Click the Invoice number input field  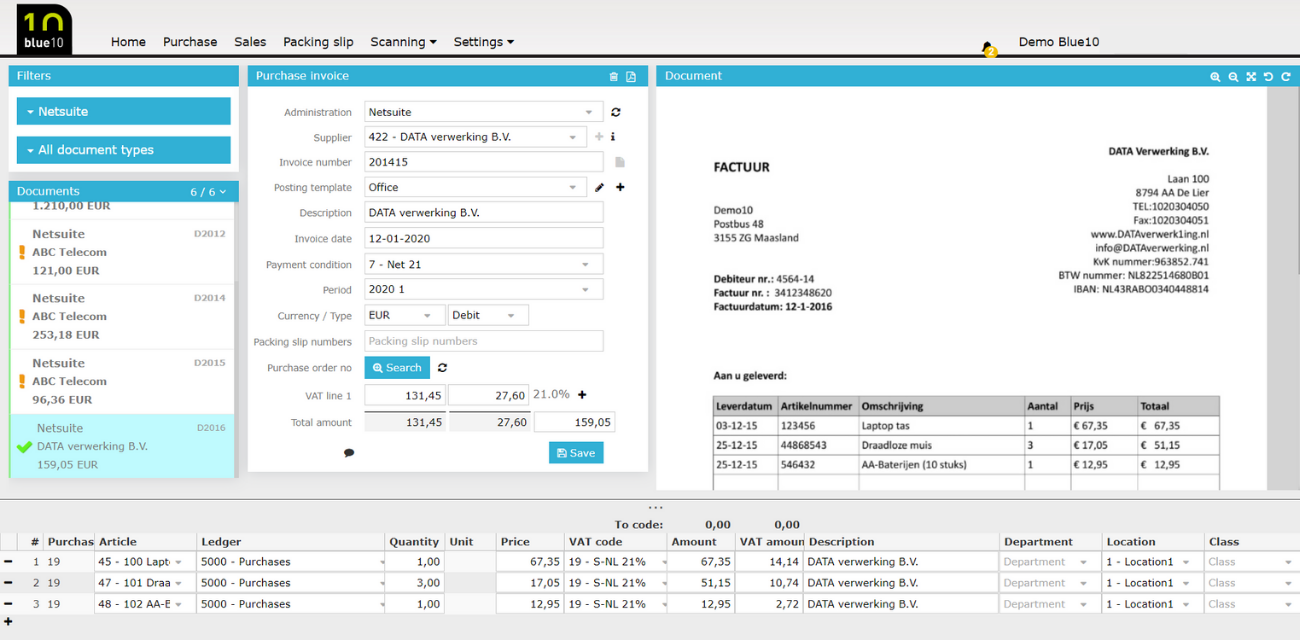[484, 162]
